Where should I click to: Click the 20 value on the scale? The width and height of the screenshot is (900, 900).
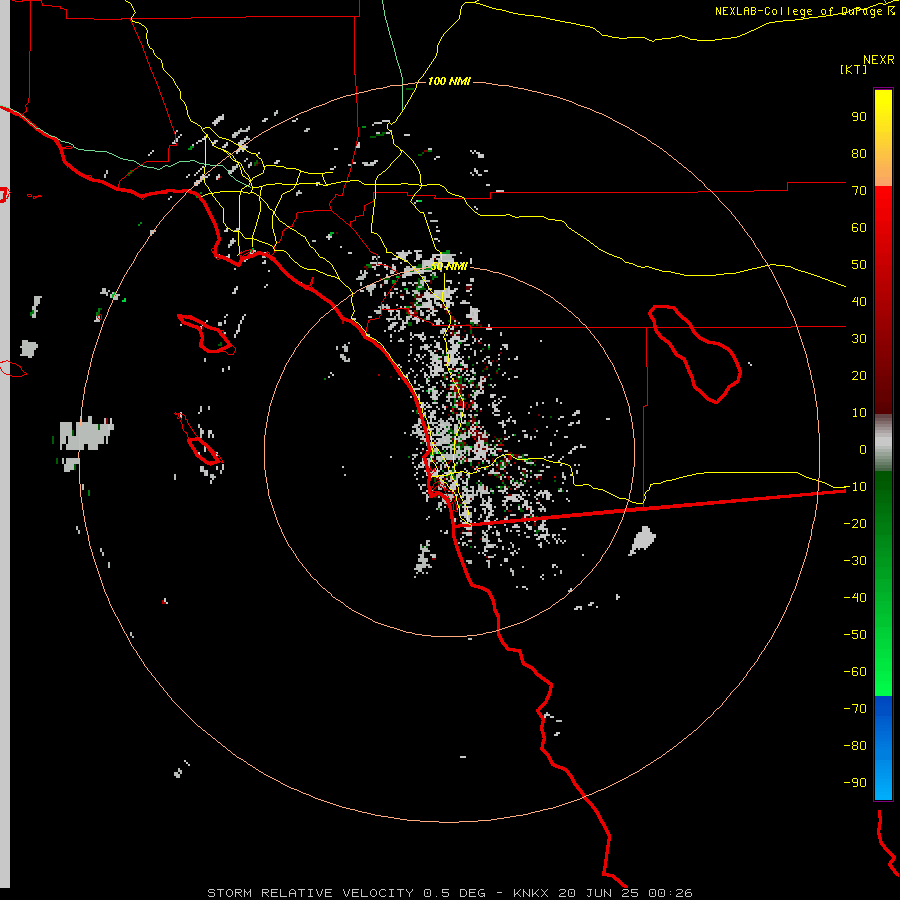point(859,375)
